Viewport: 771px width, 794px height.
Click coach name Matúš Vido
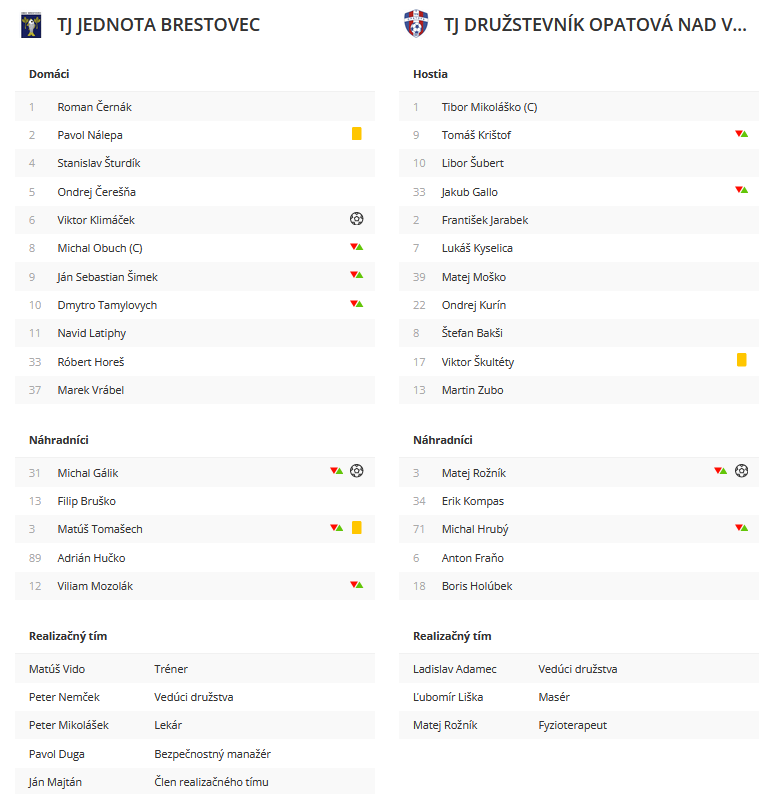57,669
